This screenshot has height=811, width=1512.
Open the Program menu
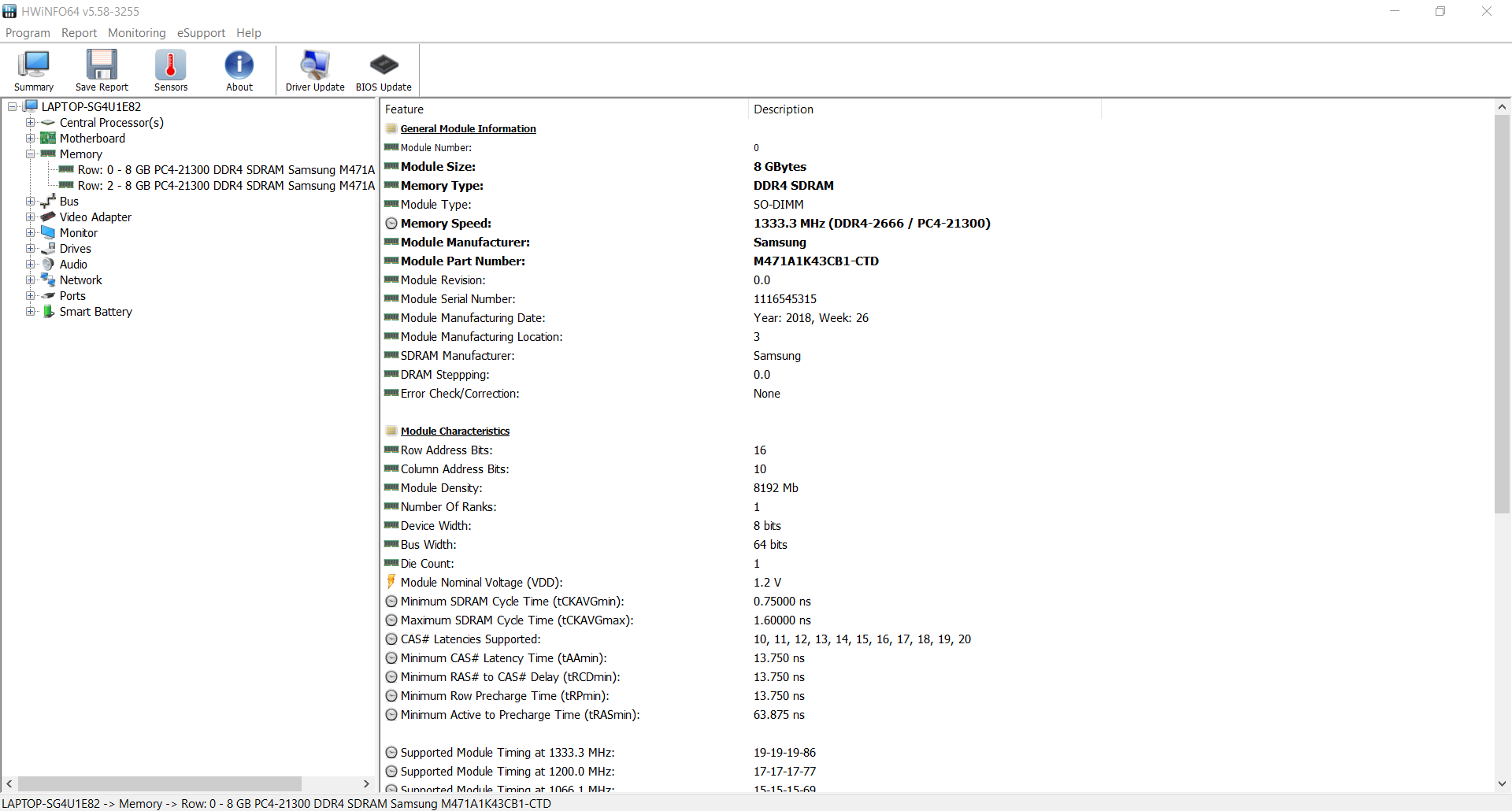[28, 33]
